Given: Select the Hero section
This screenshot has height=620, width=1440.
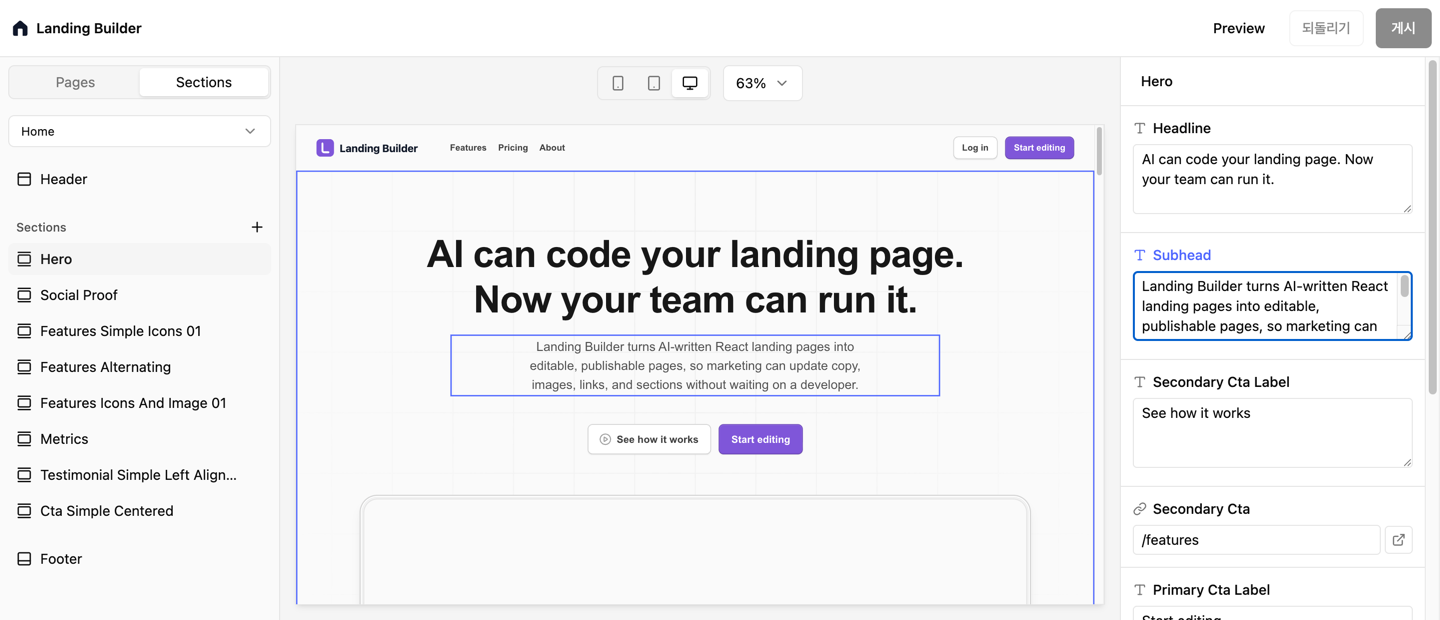Looking at the screenshot, I should (139, 259).
